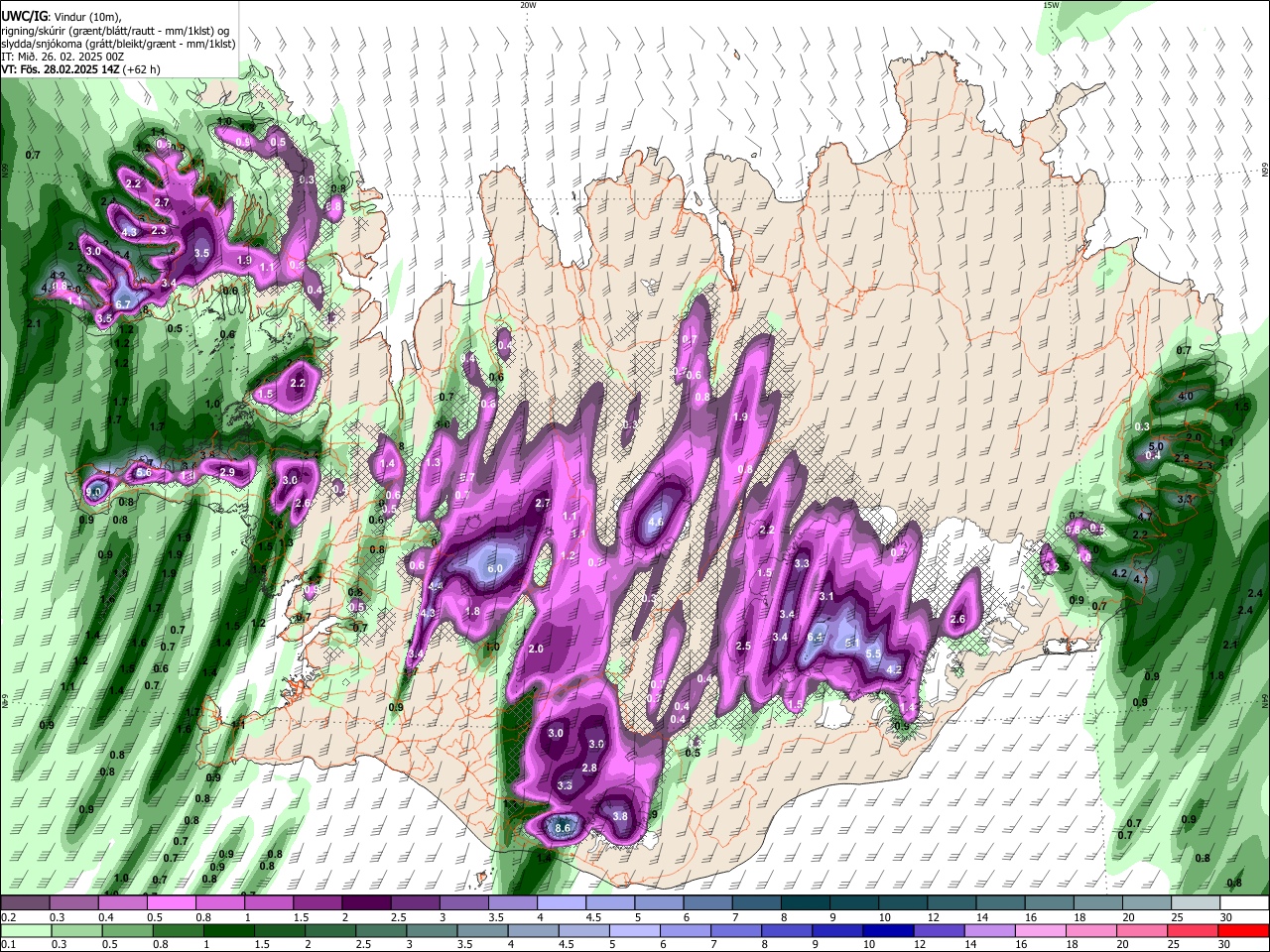Click the title line 'UWC/IG: Vindur (10m),'
The height and width of the screenshot is (952, 1270).
(x=62, y=16)
